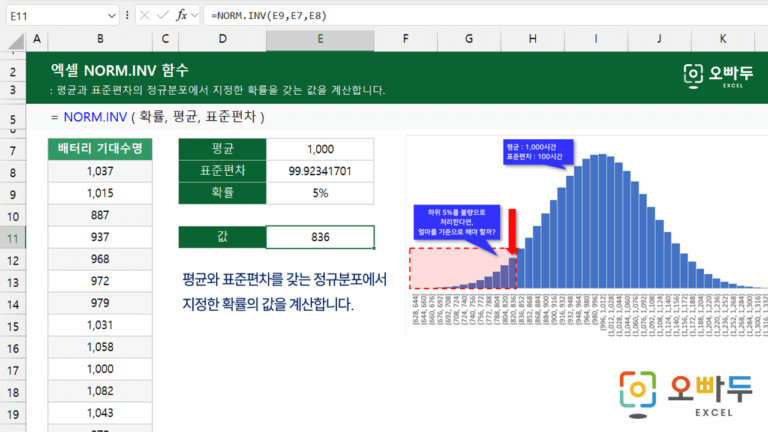This screenshot has width=768, height=432.
Task: Click cell B17 with value 1,000
Action: pyautogui.click(x=100, y=369)
